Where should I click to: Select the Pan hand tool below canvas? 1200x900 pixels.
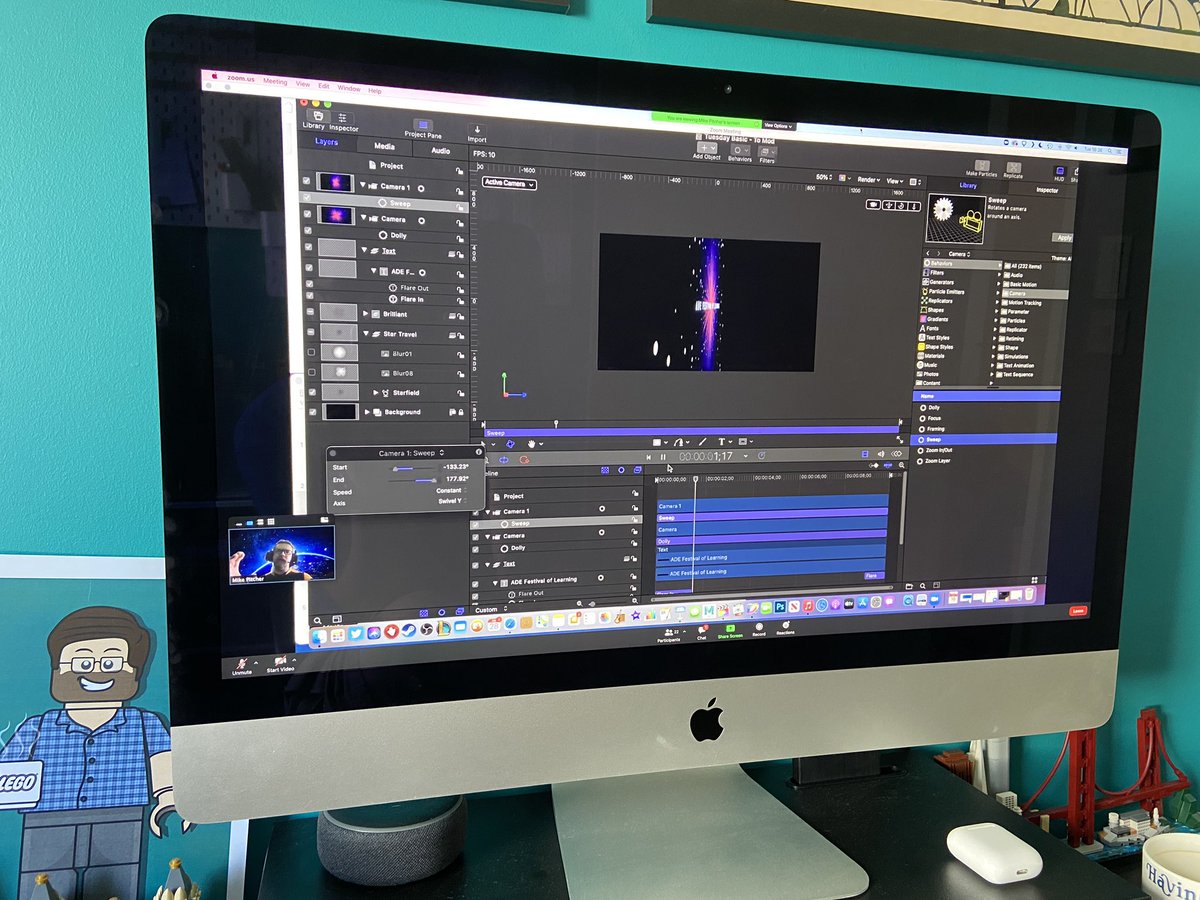point(531,443)
